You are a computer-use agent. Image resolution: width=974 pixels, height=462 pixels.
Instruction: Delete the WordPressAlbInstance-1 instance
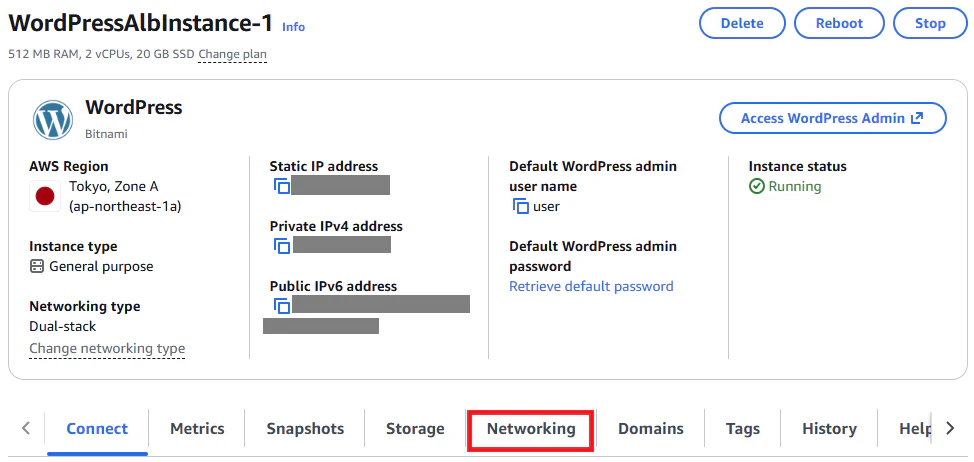pyautogui.click(x=742, y=24)
